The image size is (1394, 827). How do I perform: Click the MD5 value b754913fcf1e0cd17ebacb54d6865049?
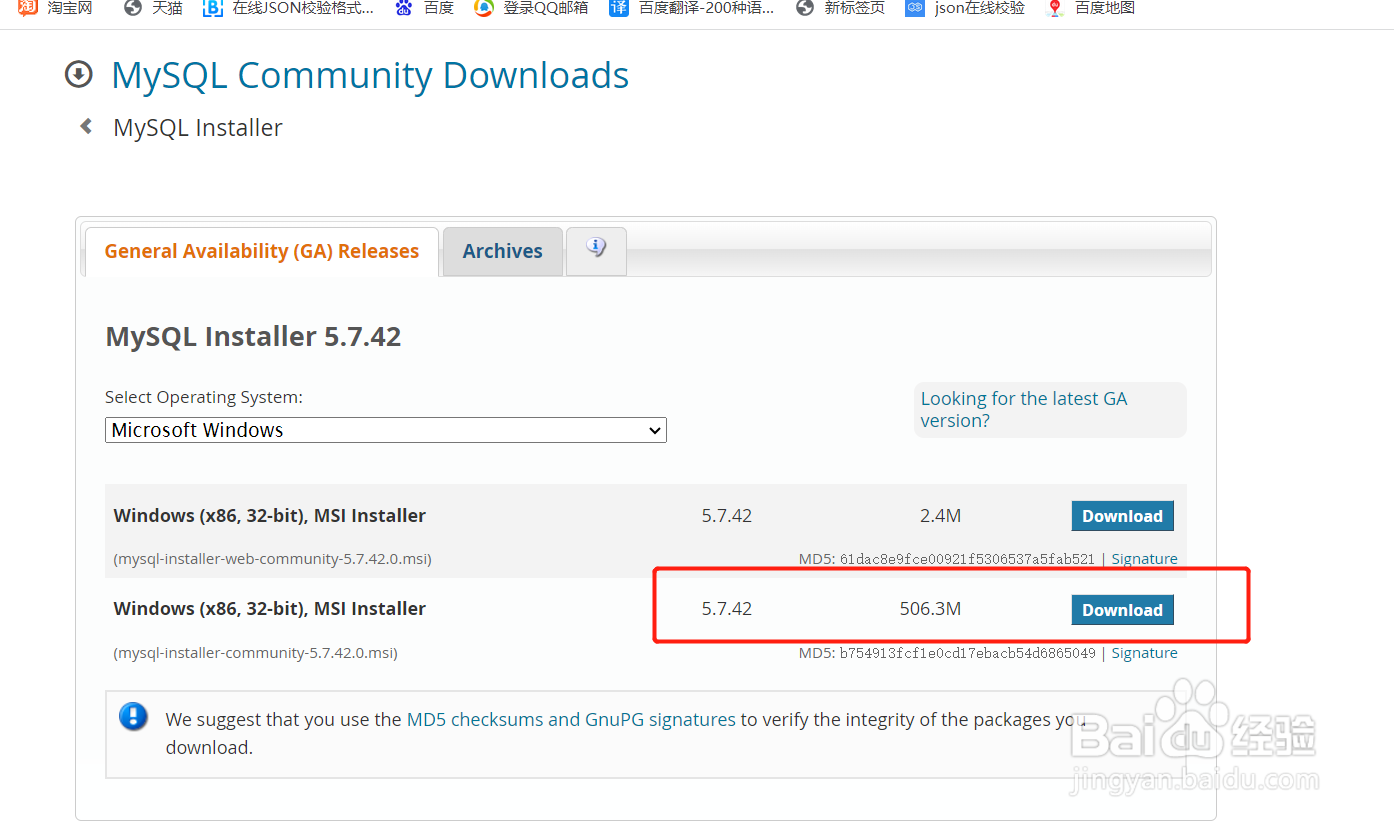point(967,653)
